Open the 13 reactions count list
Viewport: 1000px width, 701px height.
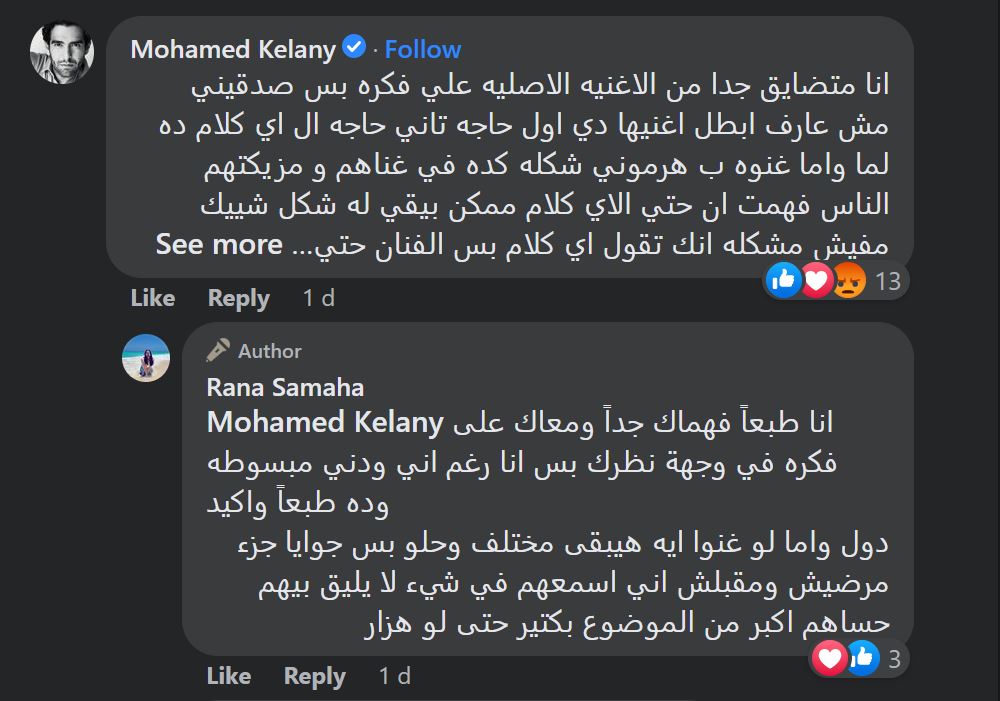tap(888, 282)
